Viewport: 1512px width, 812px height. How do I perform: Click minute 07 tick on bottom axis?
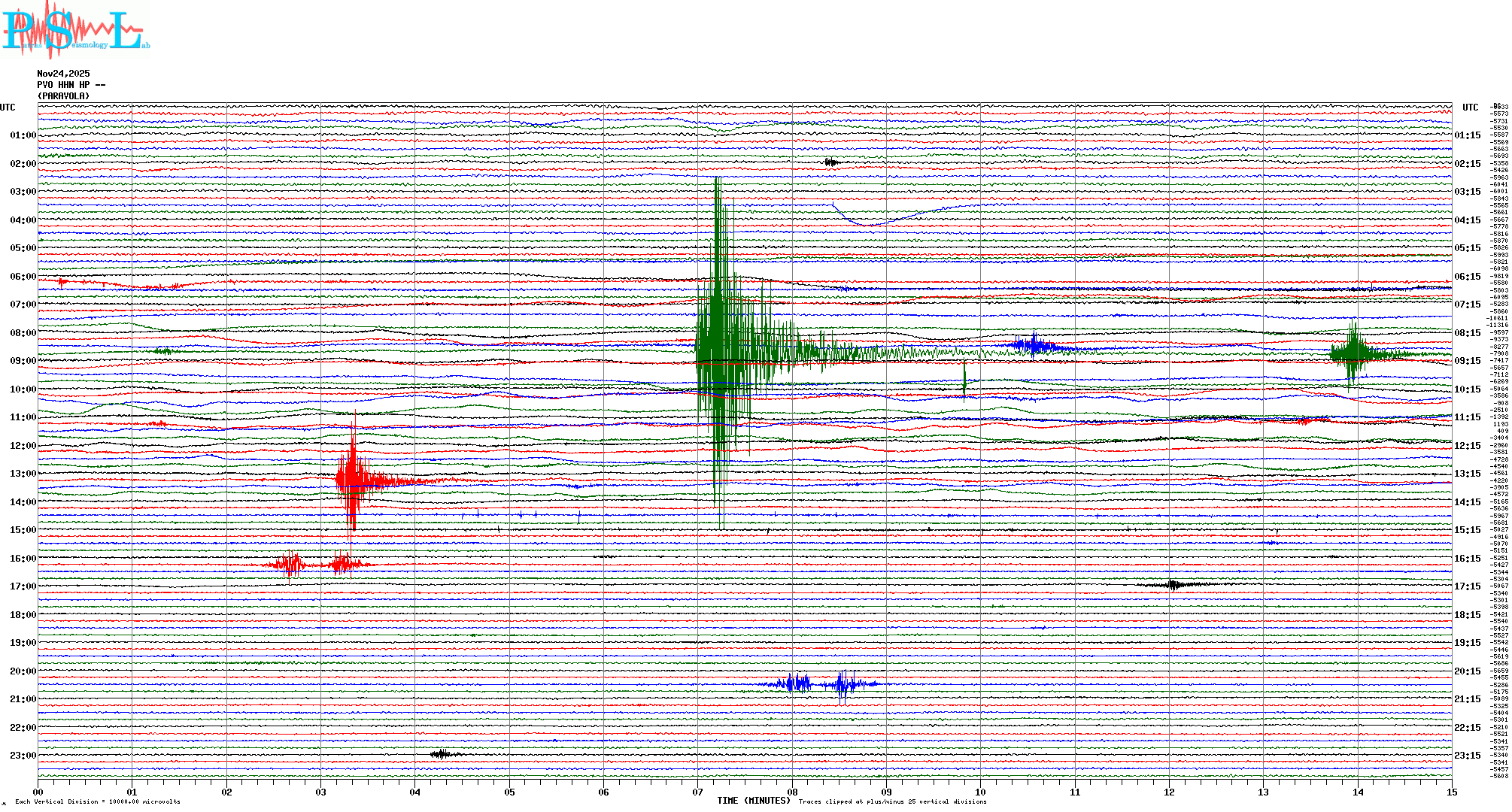[x=698, y=792]
